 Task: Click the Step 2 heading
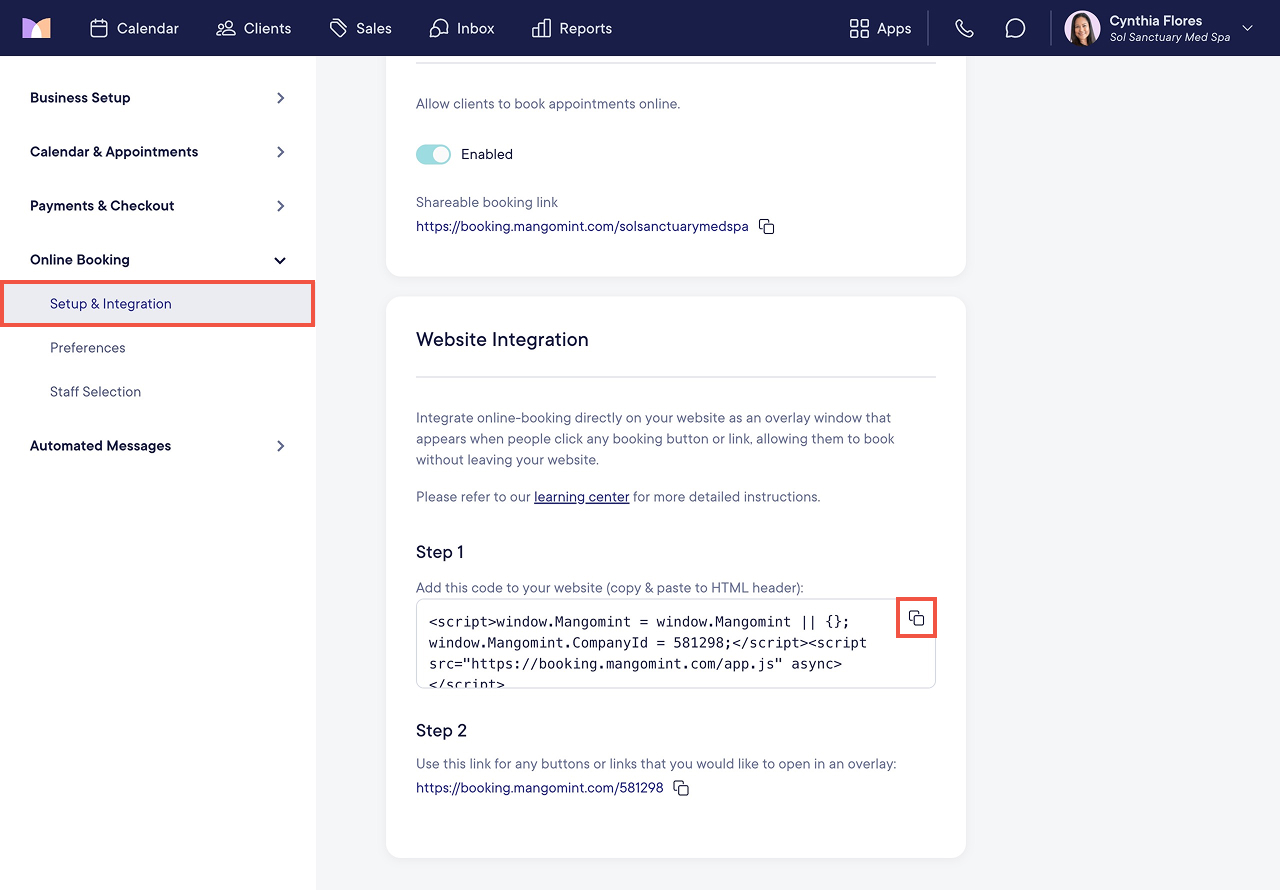click(x=442, y=731)
